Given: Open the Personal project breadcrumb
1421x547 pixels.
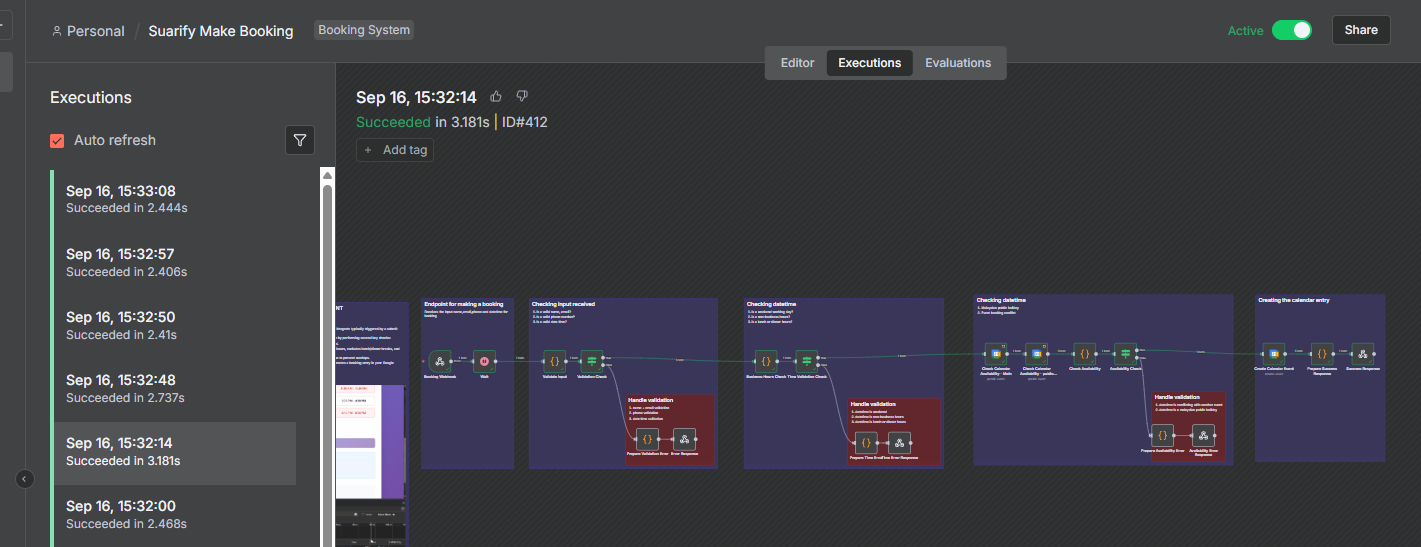Looking at the screenshot, I should pos(96,31).
